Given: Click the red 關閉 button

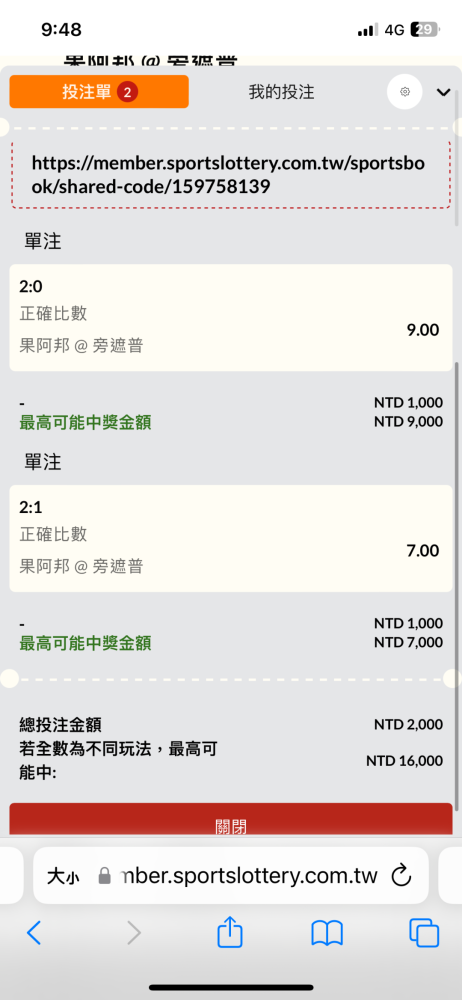Looking at the screenshot, I should tap(230, 820).
